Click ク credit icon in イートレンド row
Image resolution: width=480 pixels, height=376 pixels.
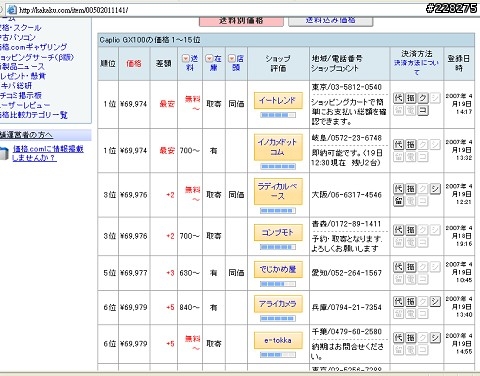423,98
